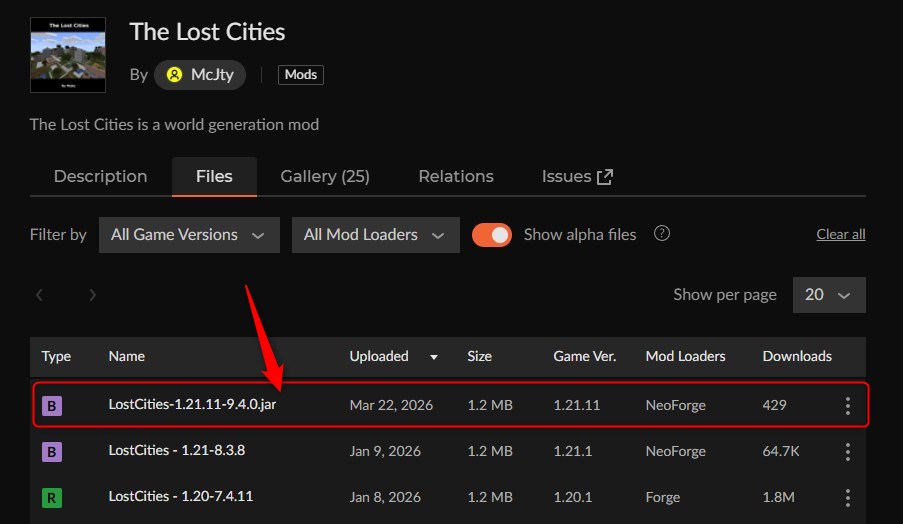Viewport: 903px width, 524px height.
Task: Sort by the Type column header
Action: click(56, 356)
